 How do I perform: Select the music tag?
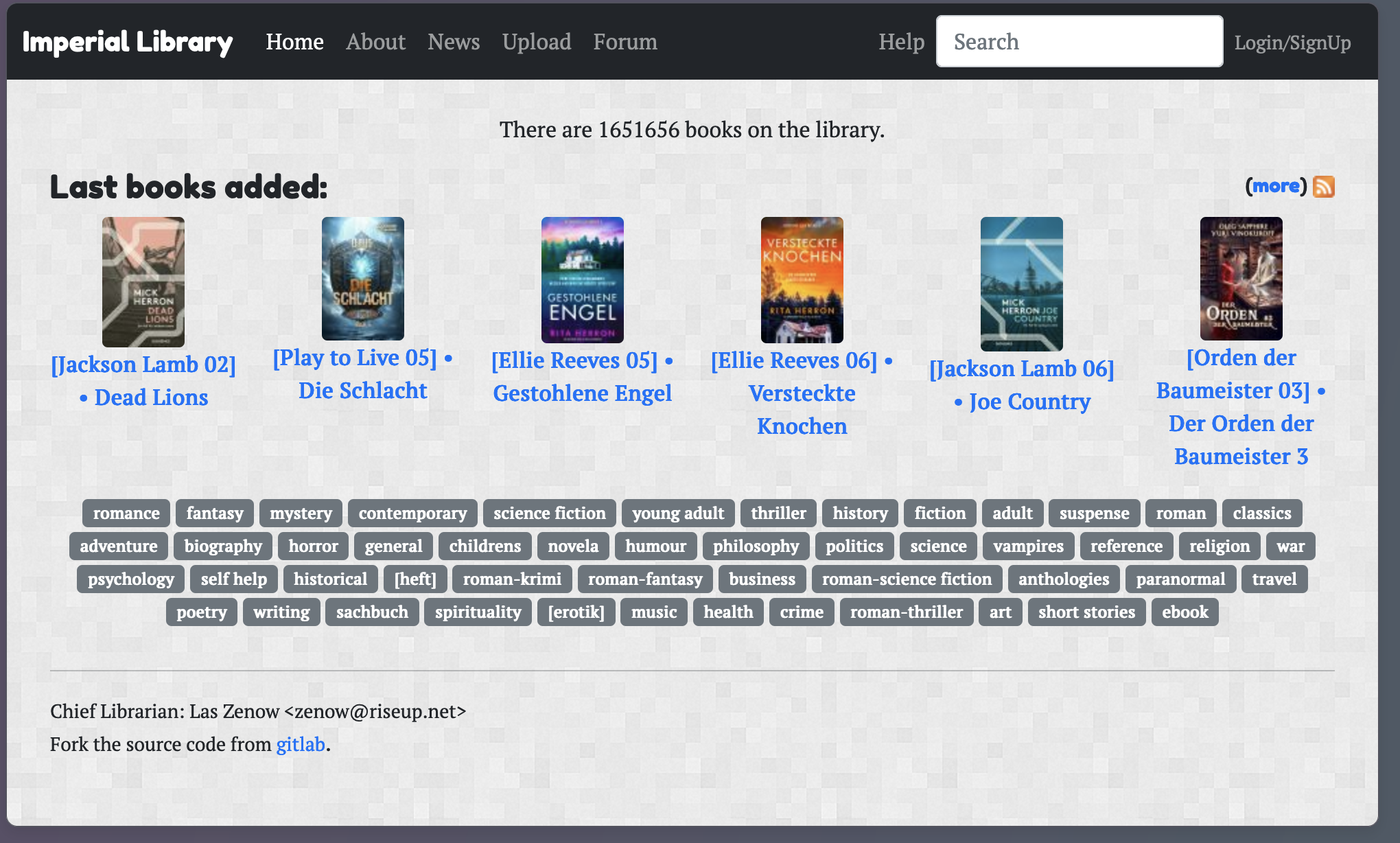click(654, 612)
